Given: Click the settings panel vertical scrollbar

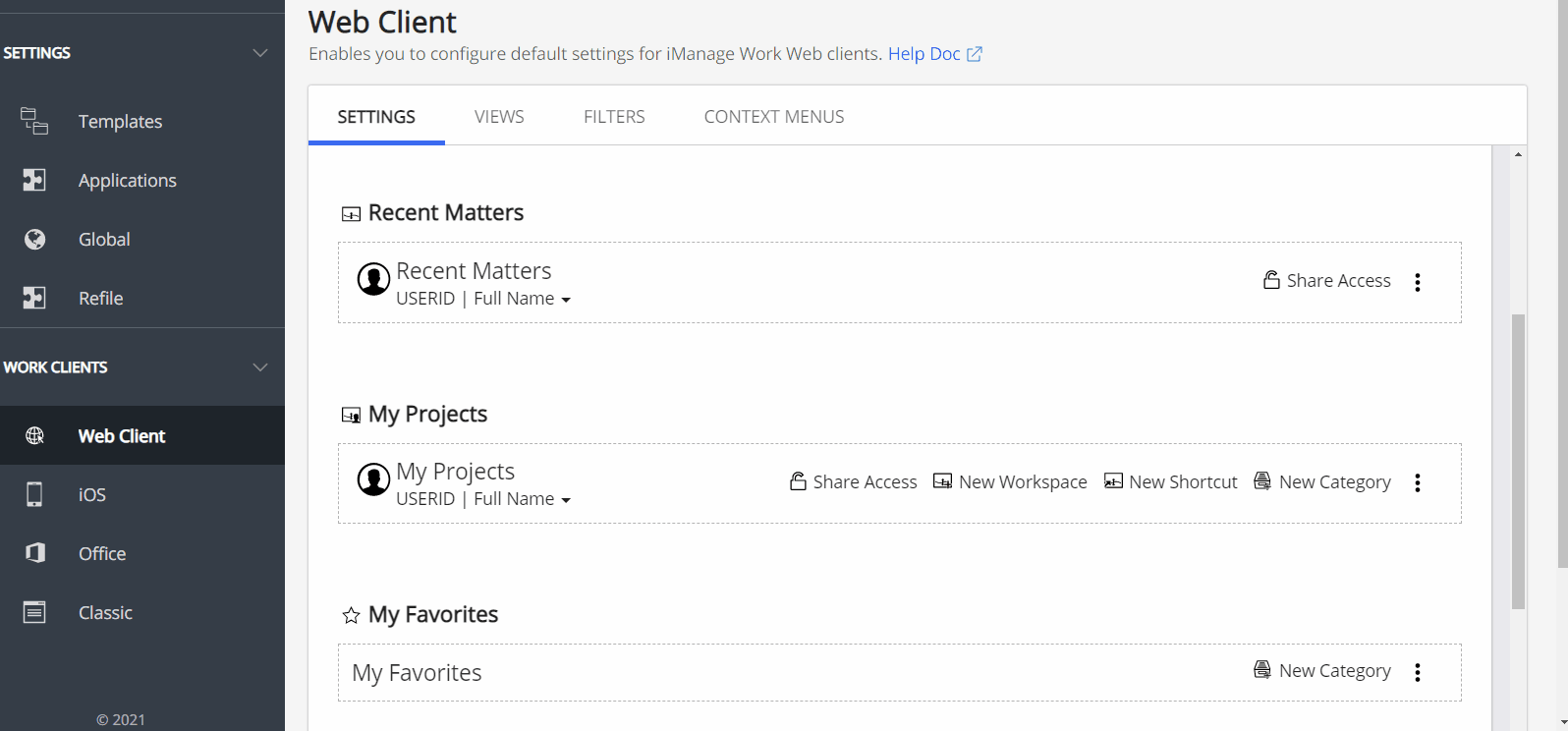Looking at the screenshot, I should [x=1518, y=462].
